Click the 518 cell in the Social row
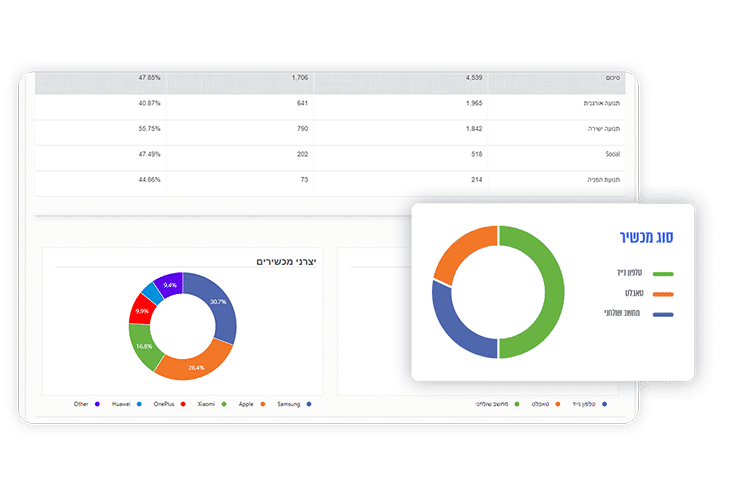The height and width of the screenshot is (500, 734). pyautogui.click(x=477, y=154)
